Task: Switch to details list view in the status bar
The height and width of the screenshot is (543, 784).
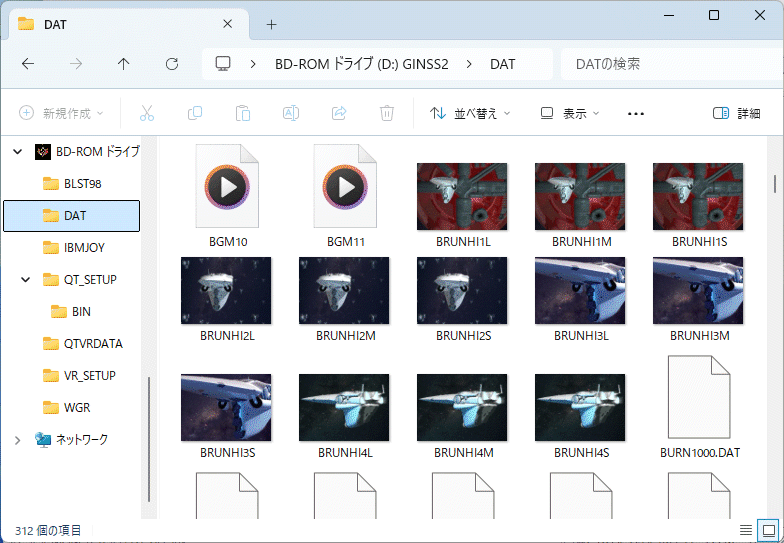Action: (746, 530)
